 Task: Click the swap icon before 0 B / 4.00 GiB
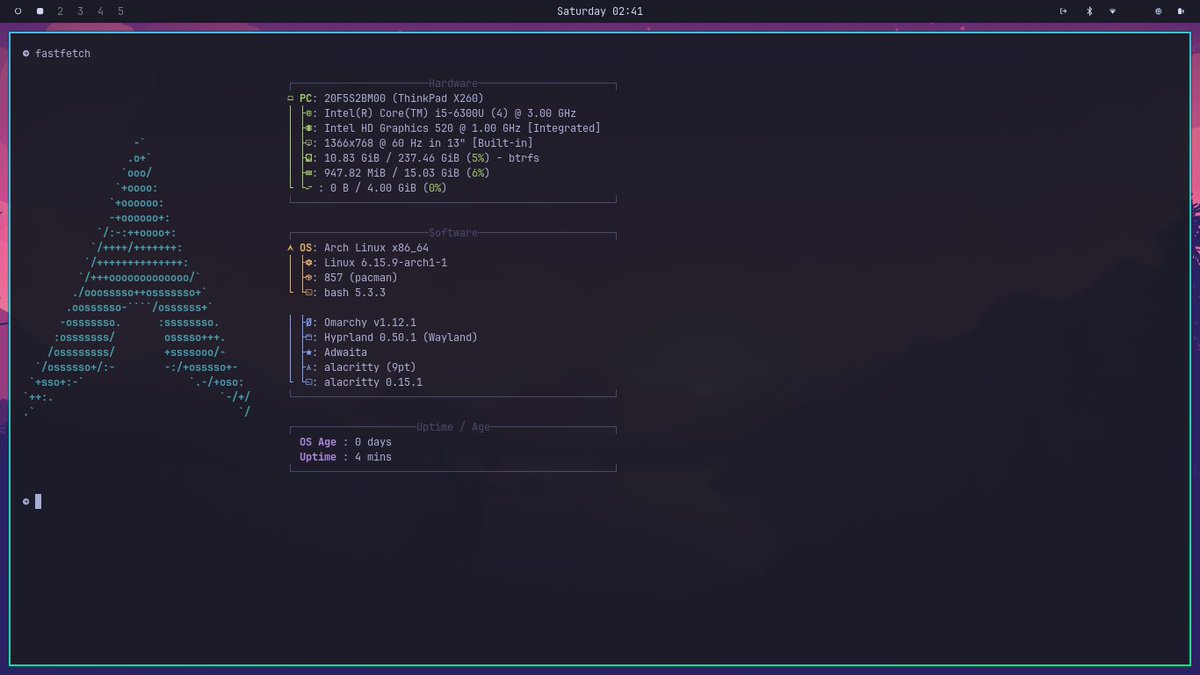point(309,188)
